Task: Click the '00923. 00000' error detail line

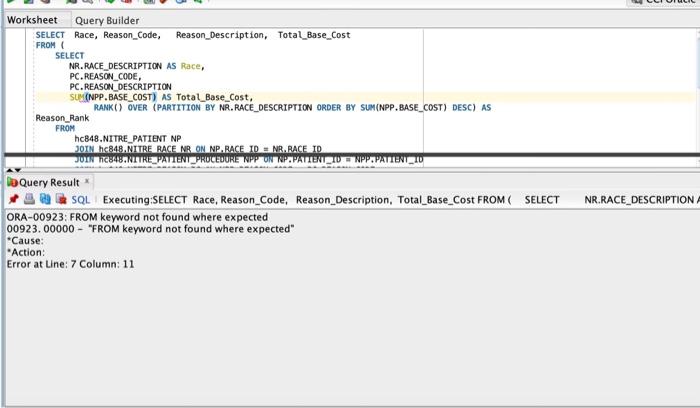Action: coord(150,229)
